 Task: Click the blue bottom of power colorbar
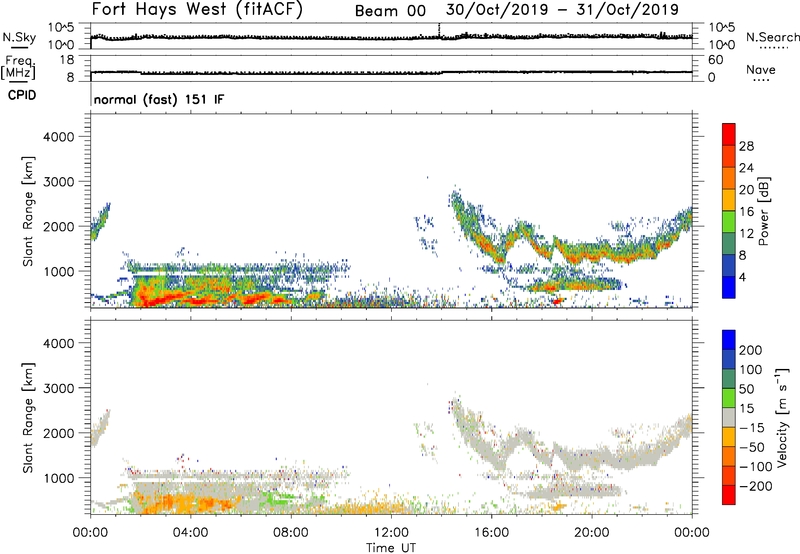[x=729, y=287]
